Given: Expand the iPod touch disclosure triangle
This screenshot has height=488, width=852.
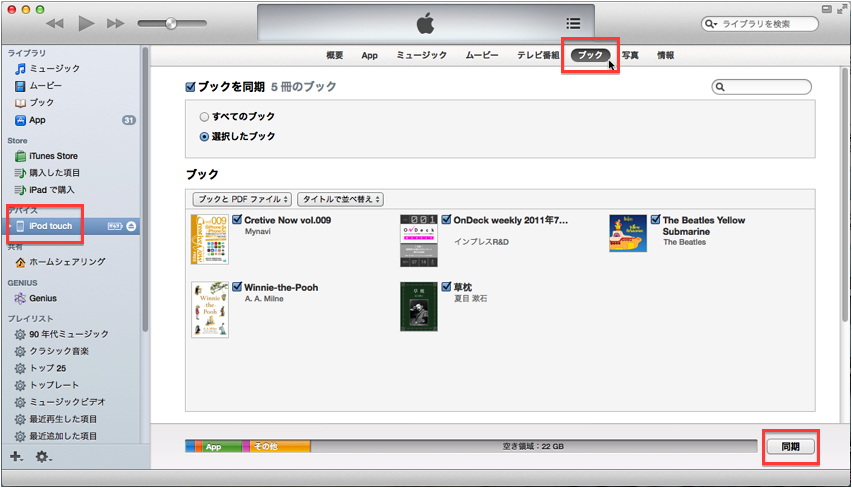Looking at the screenshot, I should pyautogui.click(x=10, y=226).
